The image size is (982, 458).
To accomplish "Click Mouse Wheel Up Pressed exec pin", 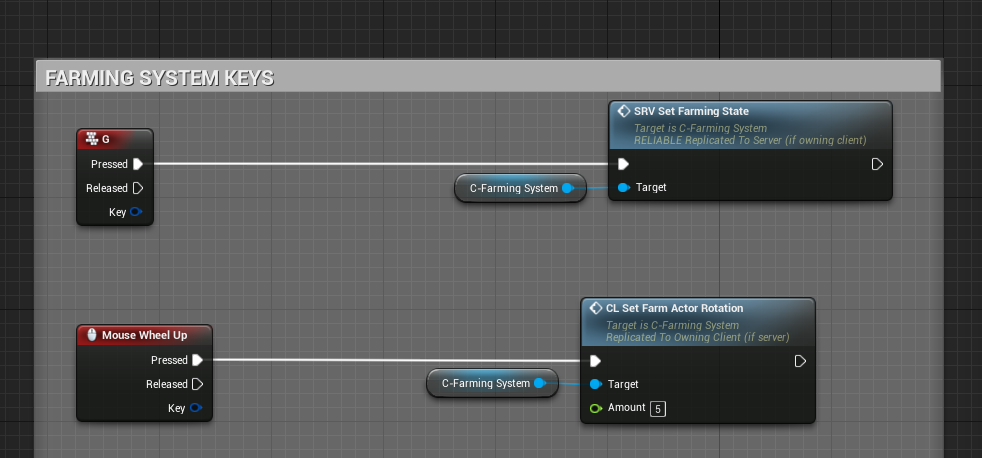I will pyautogui.click(x=197, y=360).
